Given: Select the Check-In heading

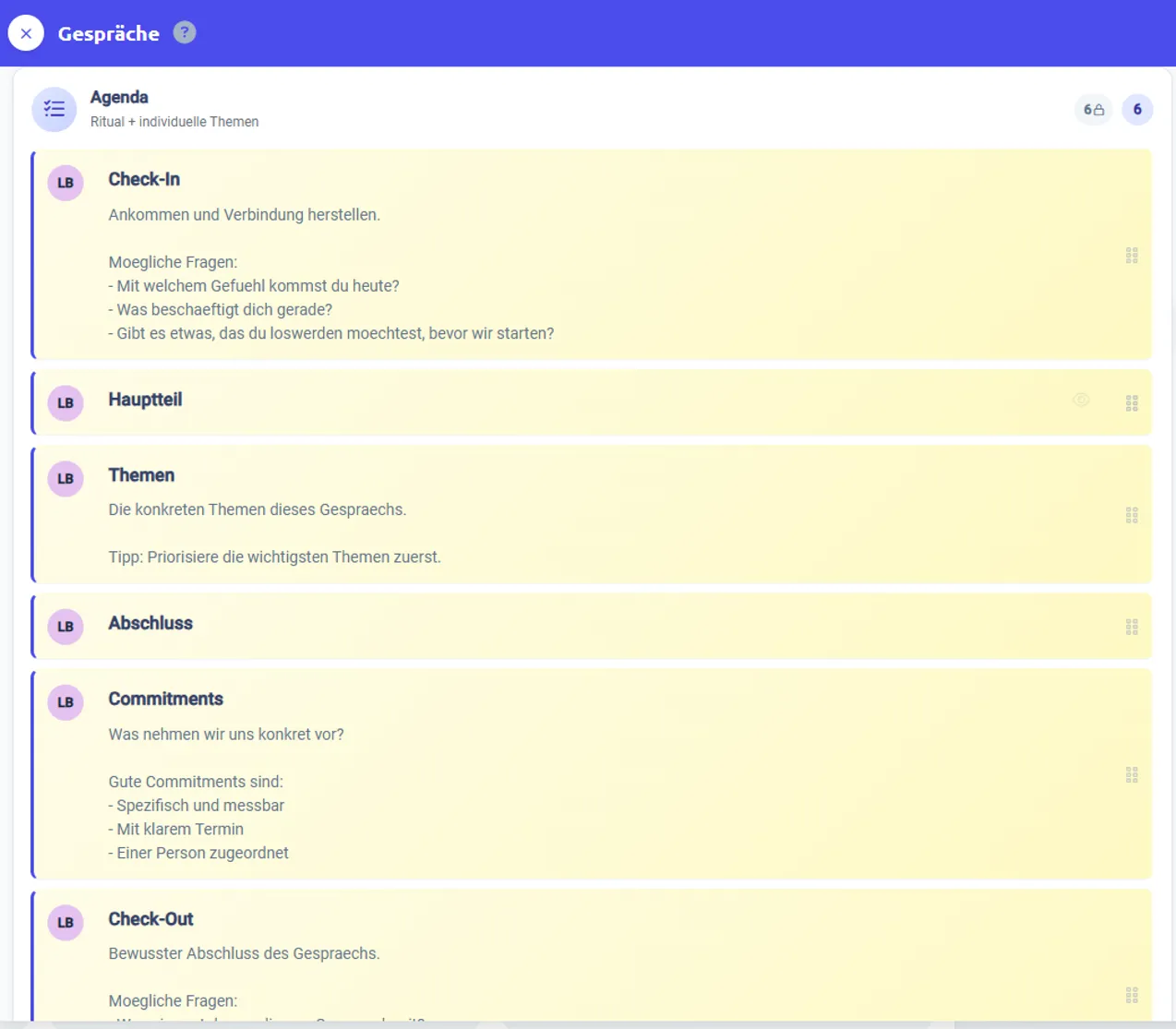Looking at the screenshot, I should tap(144, 179).
